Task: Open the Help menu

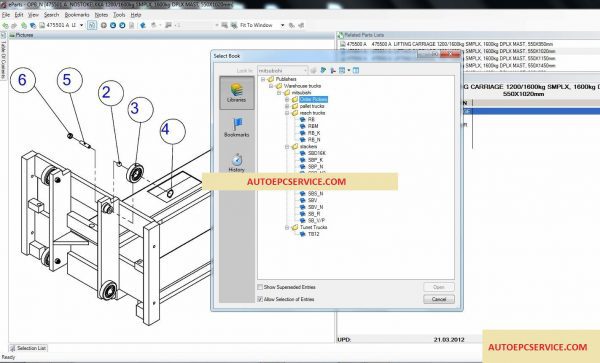Action: click(136, 15)
